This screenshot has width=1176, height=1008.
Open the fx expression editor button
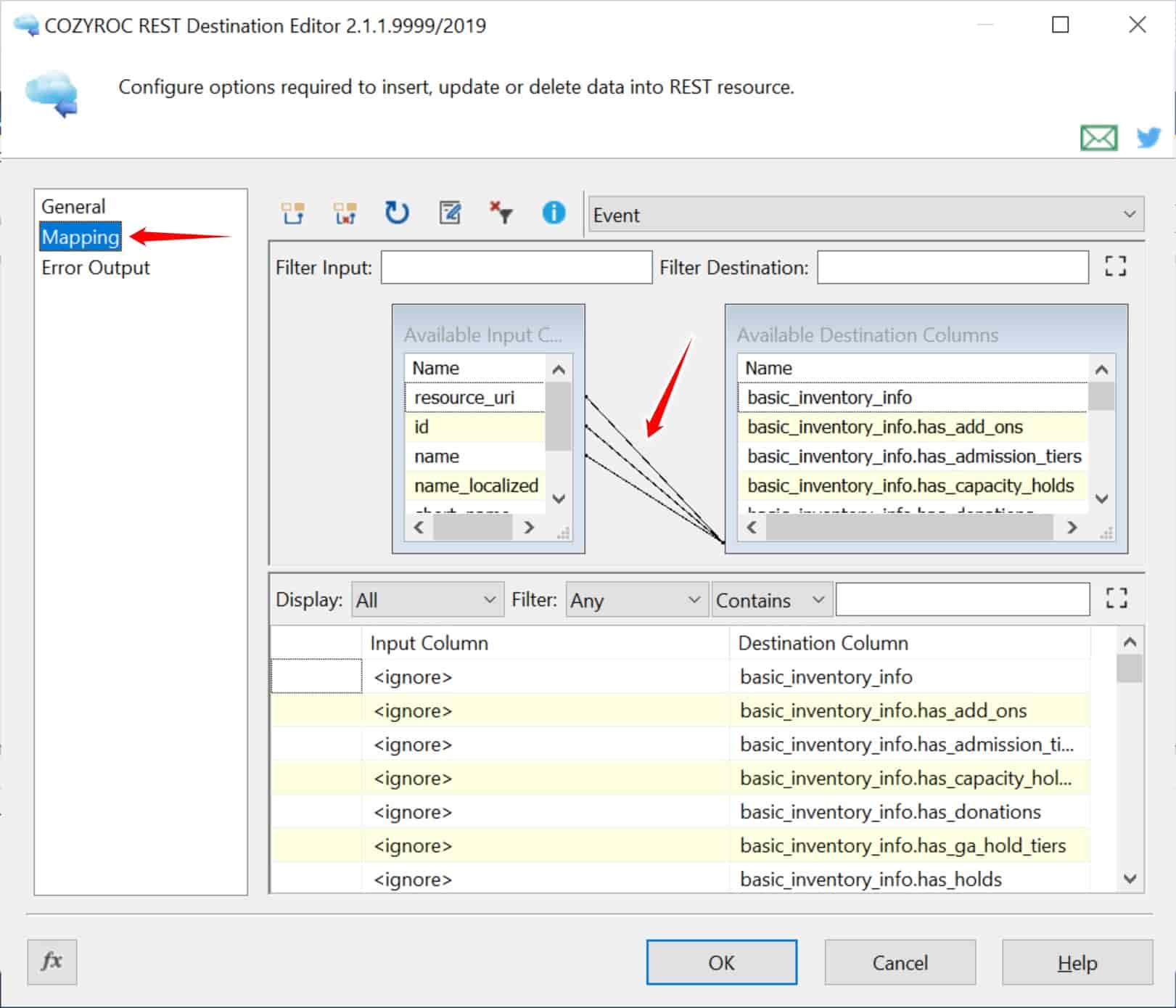[x=52, y=962]
